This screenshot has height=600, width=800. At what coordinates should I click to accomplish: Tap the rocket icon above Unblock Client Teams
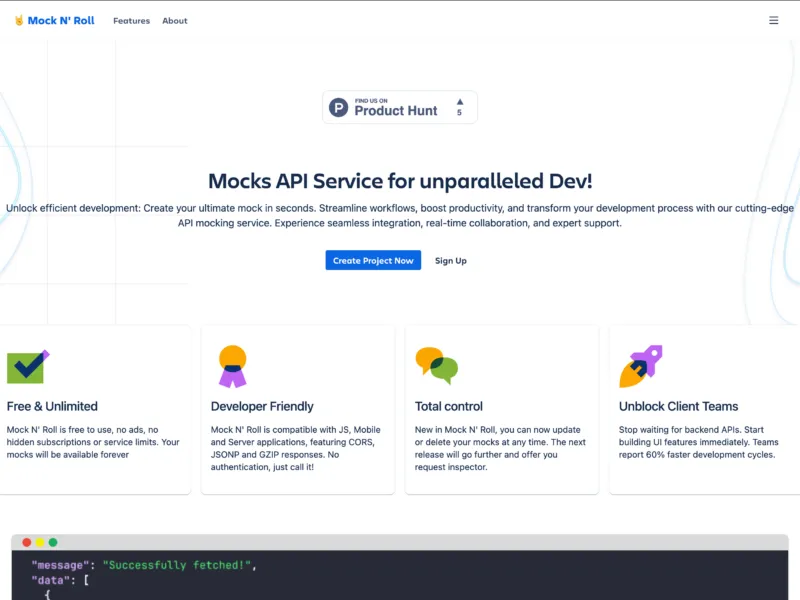tap(640, 366)
